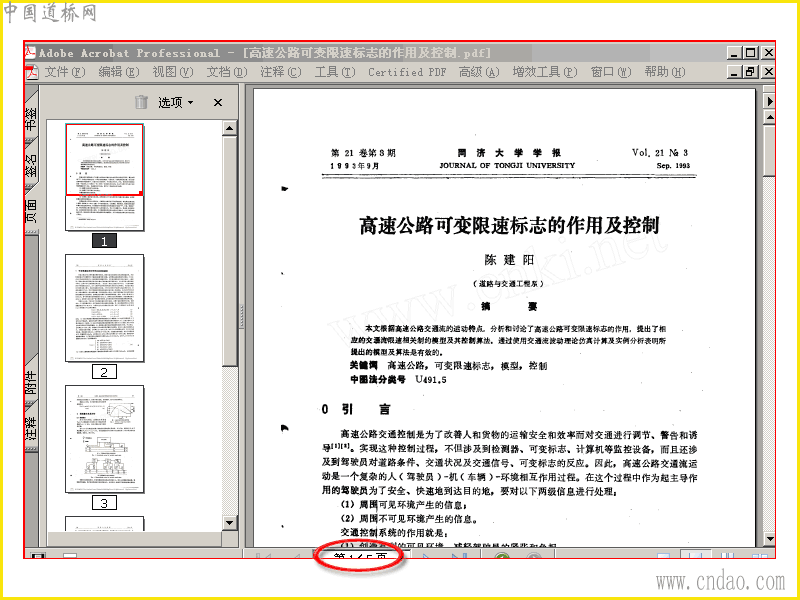Open the 文件(F) menu
The image size is (800, 600).
click(64, 72)
